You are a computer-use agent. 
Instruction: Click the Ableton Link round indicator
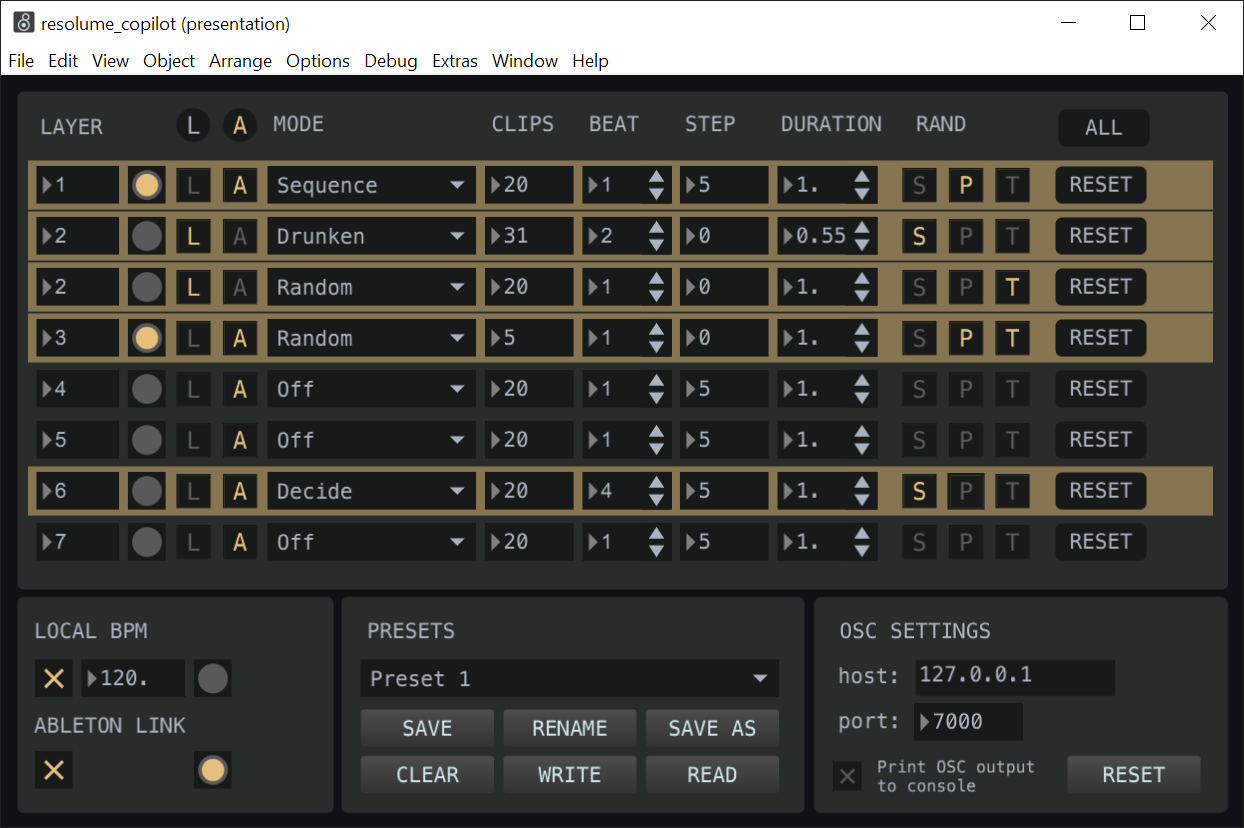coord(213,770)
